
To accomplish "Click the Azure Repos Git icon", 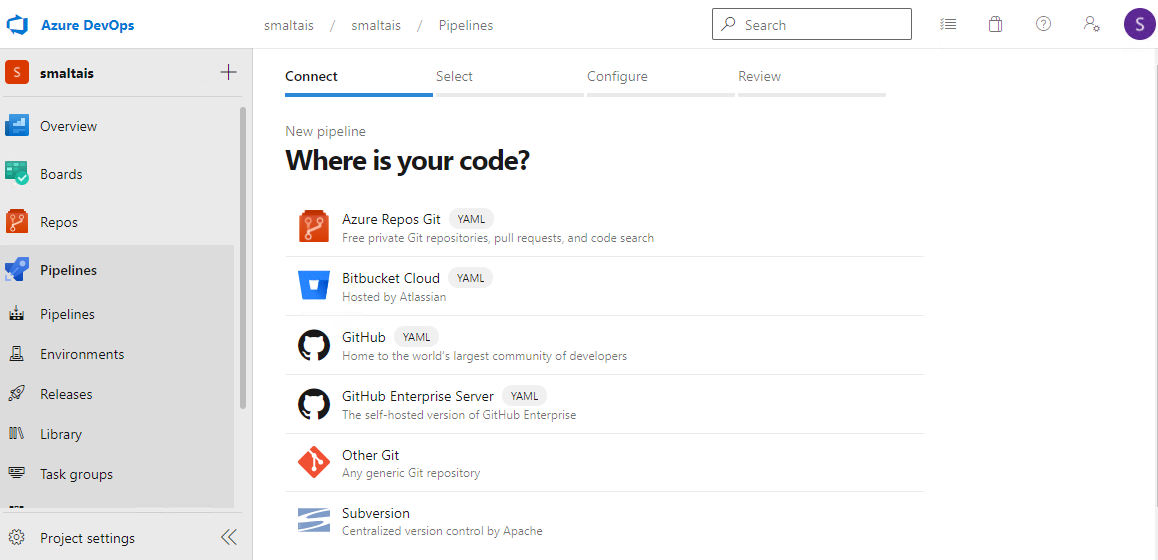I will coord(314,227).
